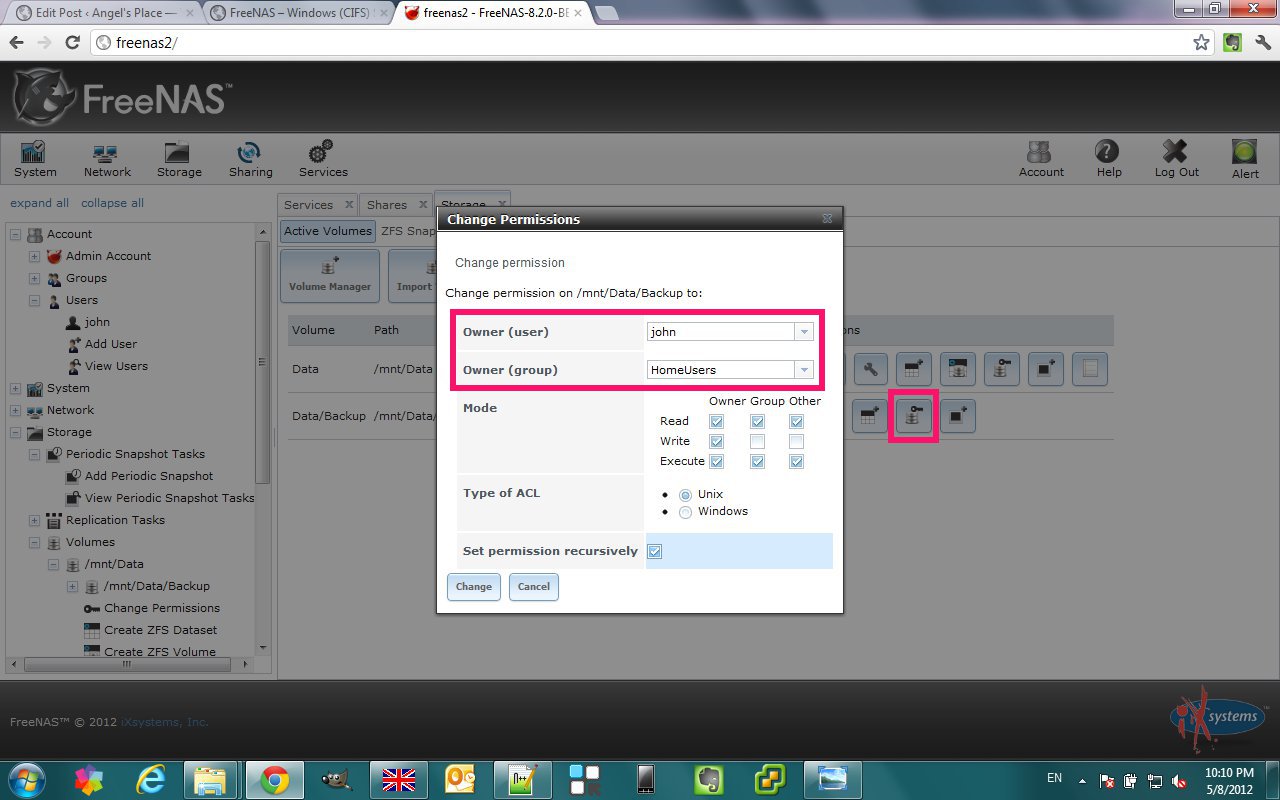Launch Internet Explorer from the taskbar
1280x800 pixels.
pyautogui.click(x=150, y=779)
